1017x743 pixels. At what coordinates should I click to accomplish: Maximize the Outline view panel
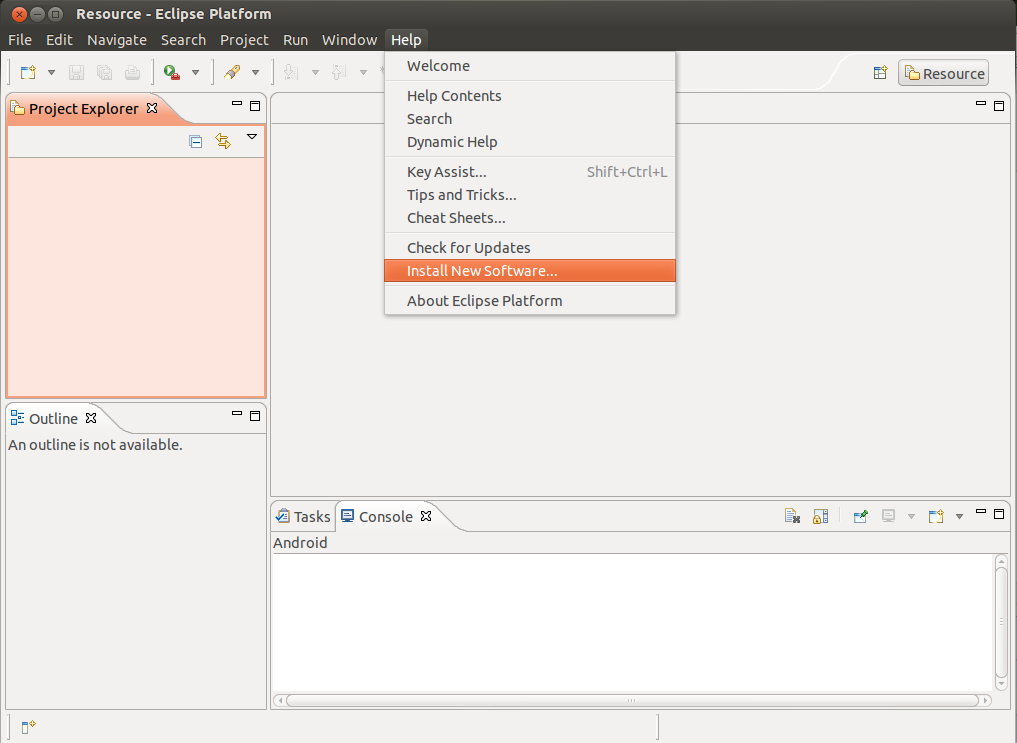pyautogui.click(x=255, y=415)
